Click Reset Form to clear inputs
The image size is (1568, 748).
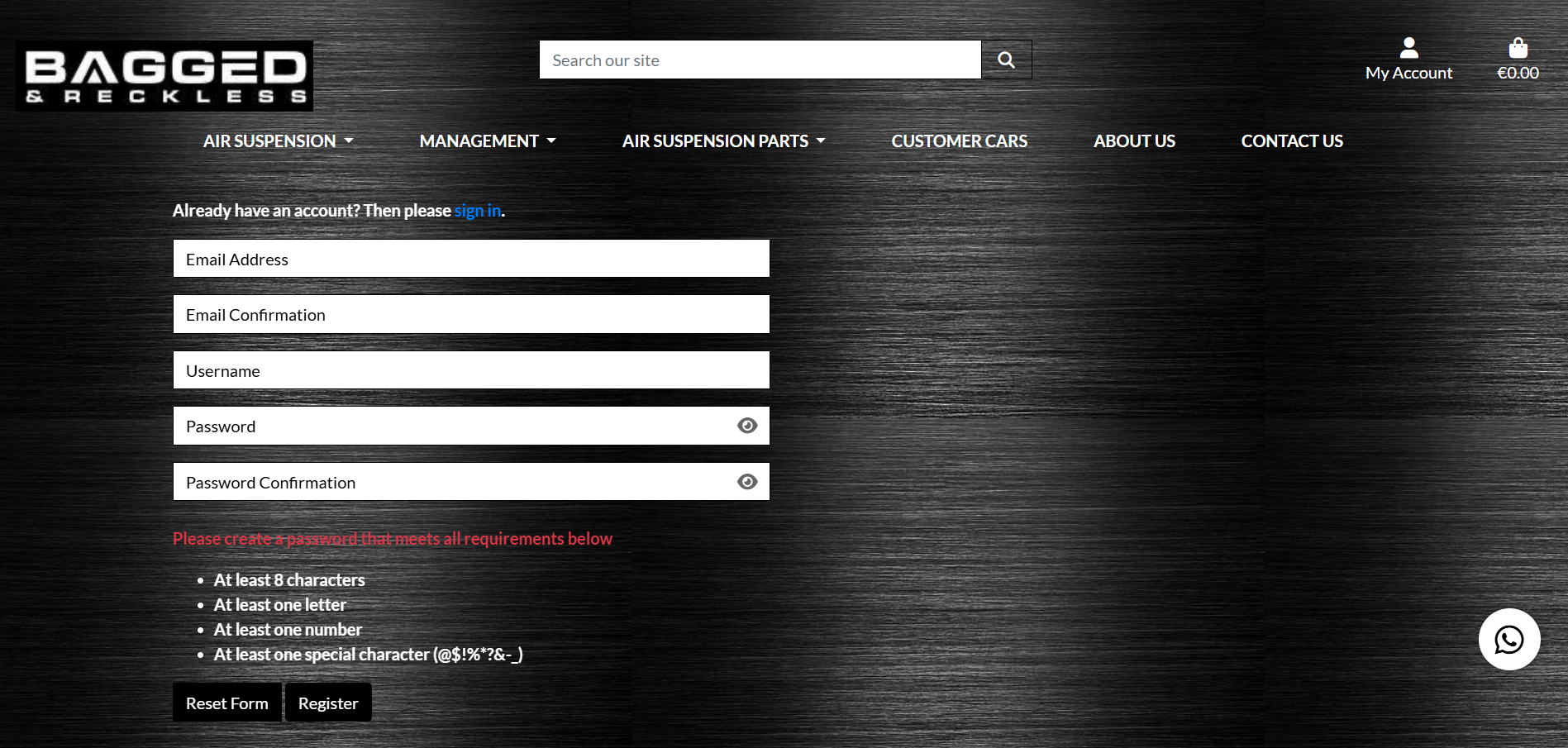[x=226, y=702]
